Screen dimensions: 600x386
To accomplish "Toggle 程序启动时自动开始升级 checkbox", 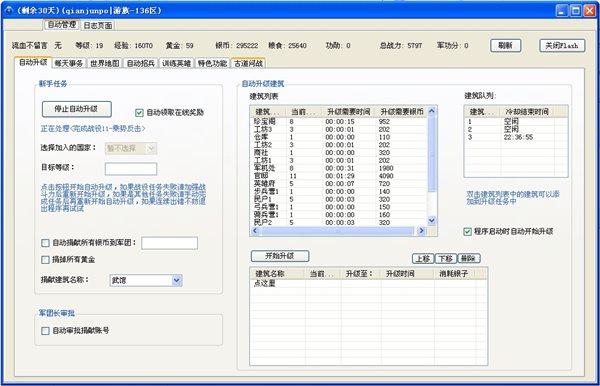I will (x=467, y=231).
